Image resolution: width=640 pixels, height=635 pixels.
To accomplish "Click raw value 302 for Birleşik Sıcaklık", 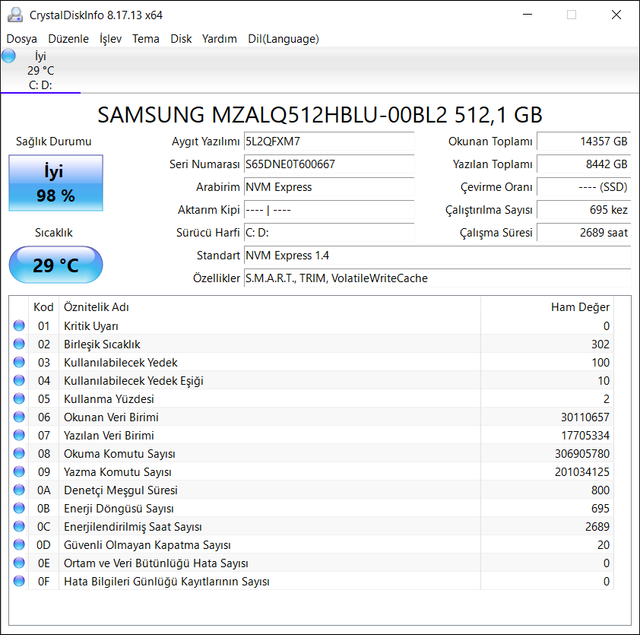I will 600,344.
